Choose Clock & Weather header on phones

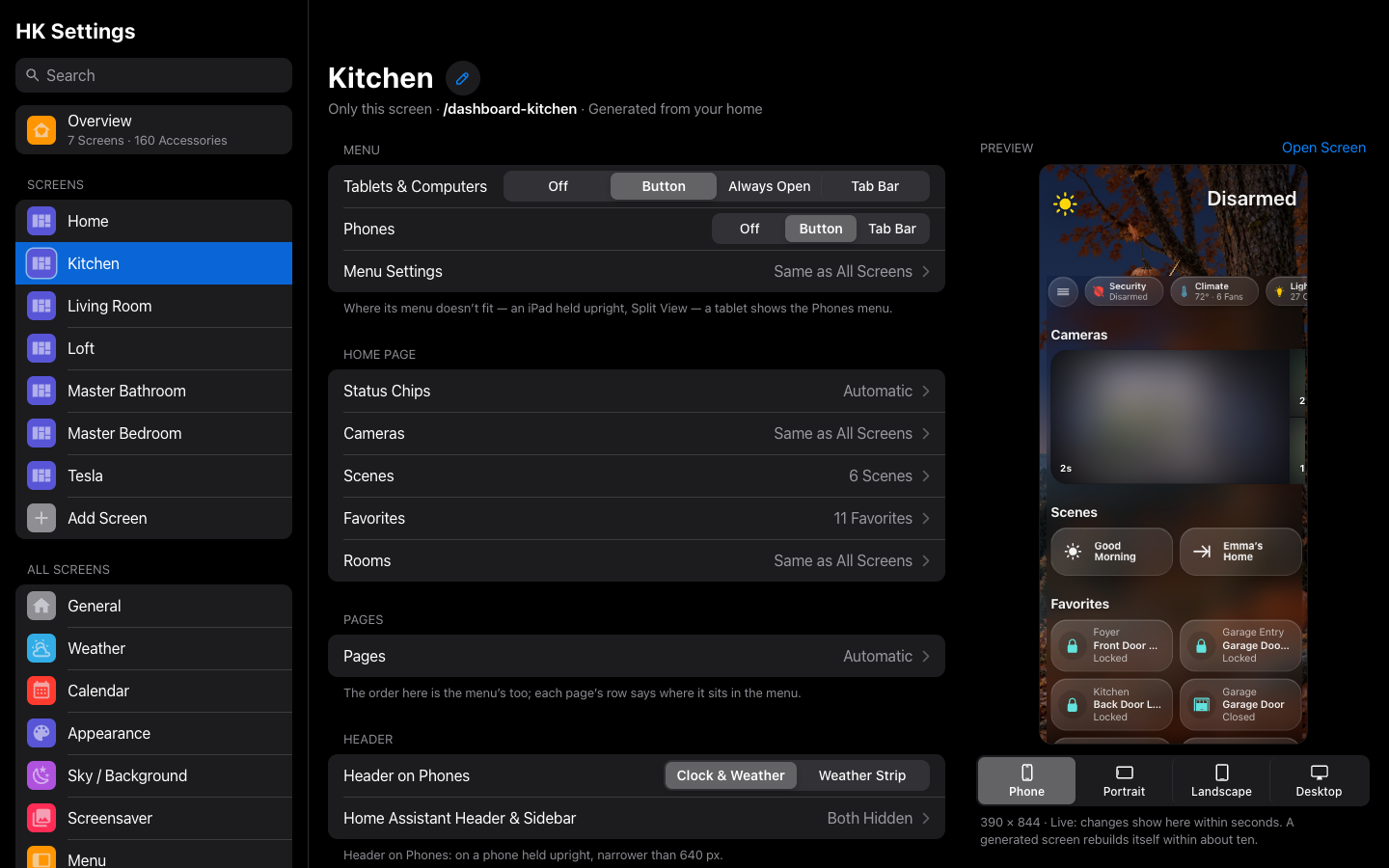click(x=731, y=775)
